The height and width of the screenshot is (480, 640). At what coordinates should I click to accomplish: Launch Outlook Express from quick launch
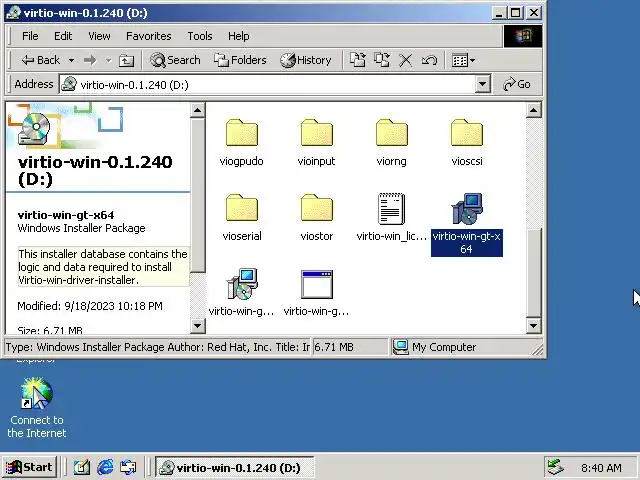click(128, 467)
